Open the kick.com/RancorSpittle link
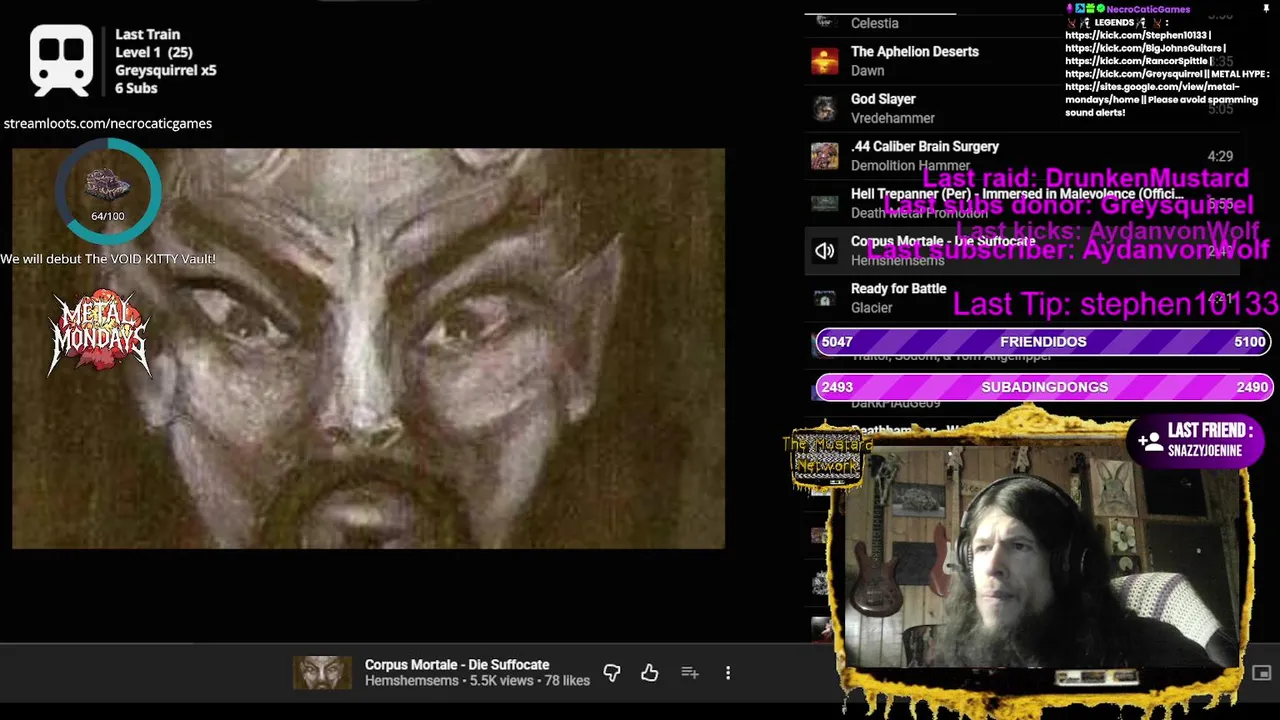The width and height of the screenshot is (1280, 720). [x=1136, y=61]
